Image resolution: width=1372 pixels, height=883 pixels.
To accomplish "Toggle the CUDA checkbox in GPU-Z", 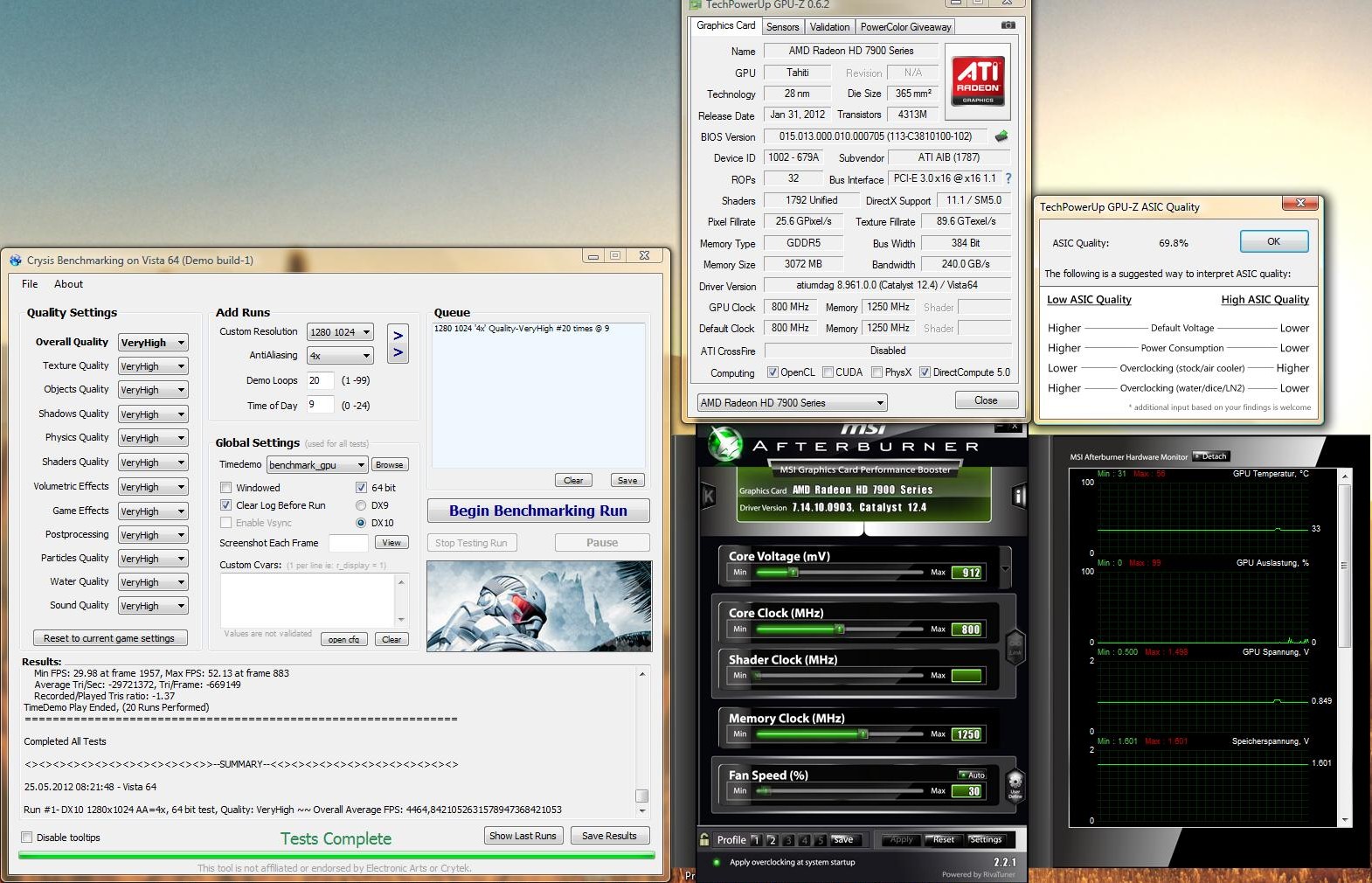I will 828,372.
